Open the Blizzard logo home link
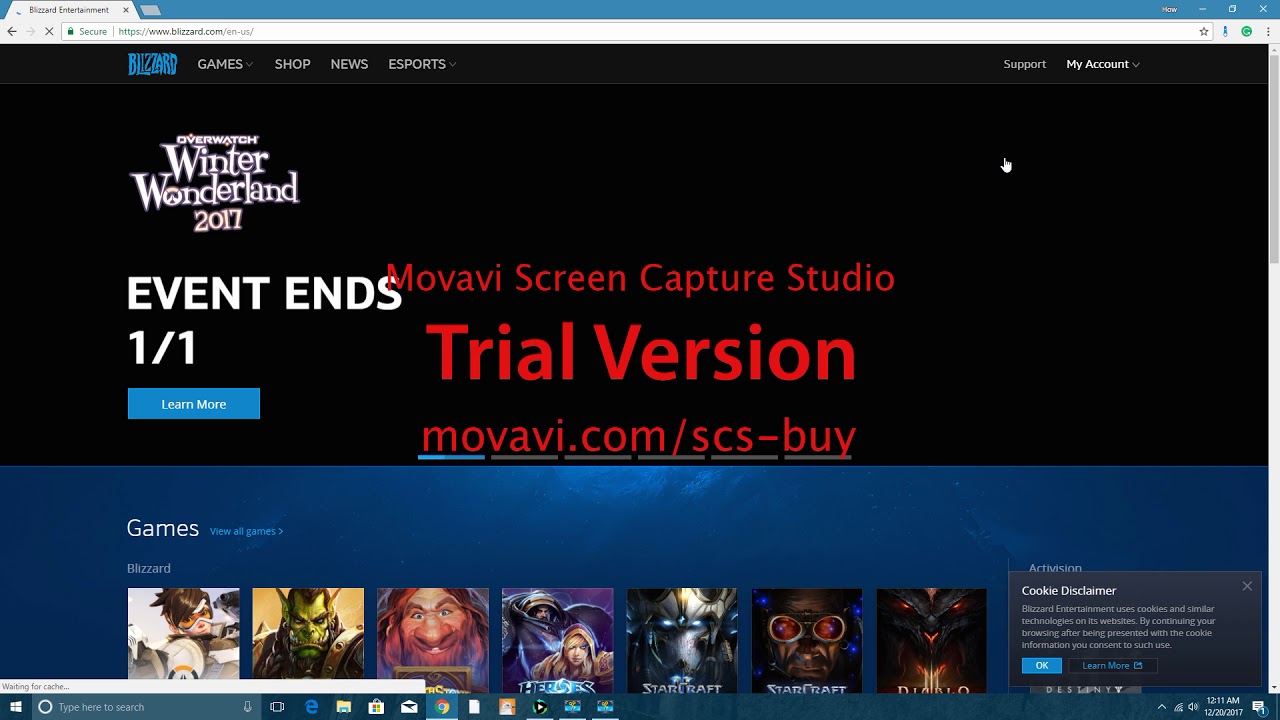The height and width of the screenshot is (720, 1280). (152, 64)
